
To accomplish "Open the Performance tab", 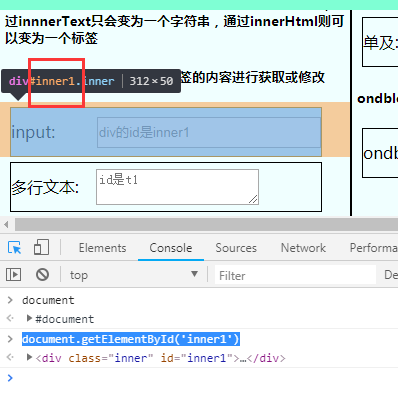I will [373, 248].
